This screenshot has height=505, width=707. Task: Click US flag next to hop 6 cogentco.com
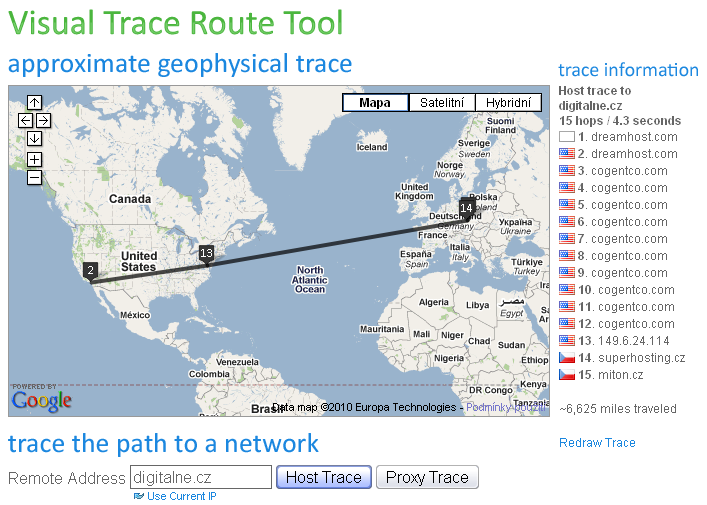click(x=567, y=222)
